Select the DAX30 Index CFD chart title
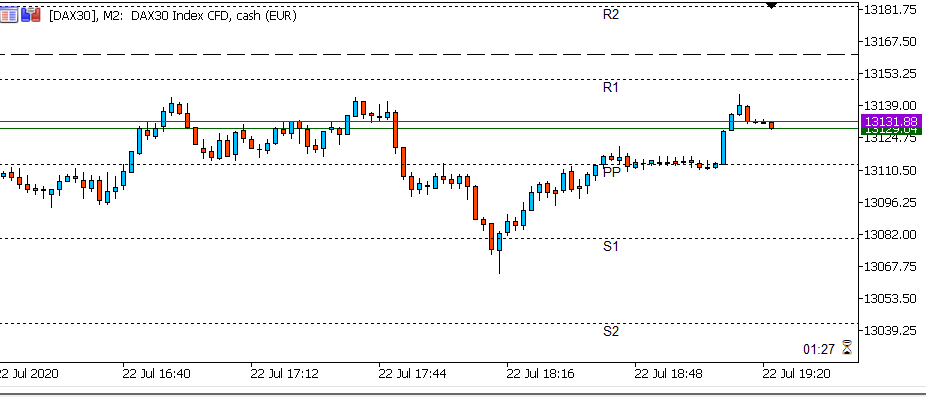This screenshot has height=397, width=926. coord(172,16)
